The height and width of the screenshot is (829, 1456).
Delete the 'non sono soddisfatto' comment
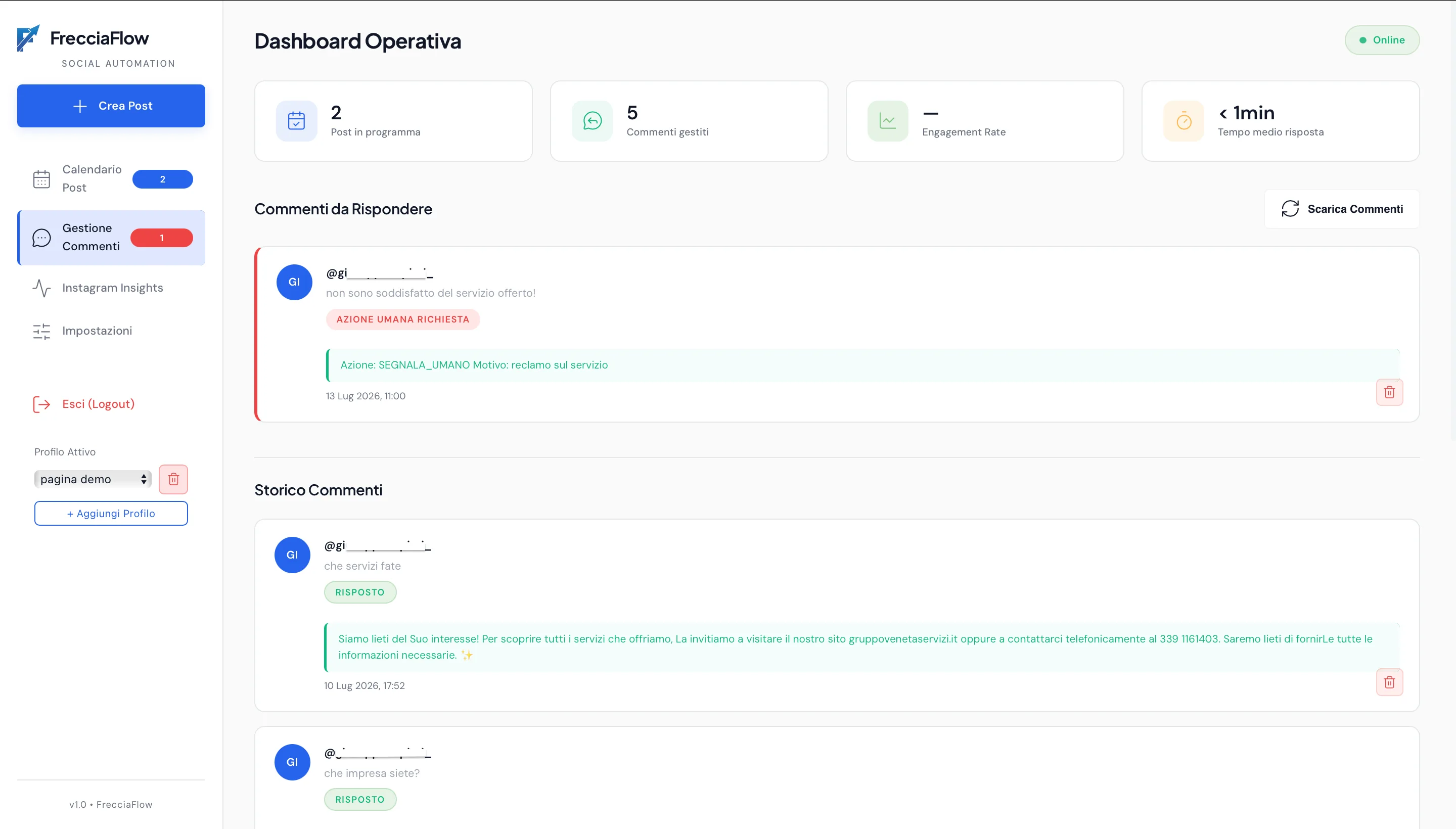point(1389,392)
